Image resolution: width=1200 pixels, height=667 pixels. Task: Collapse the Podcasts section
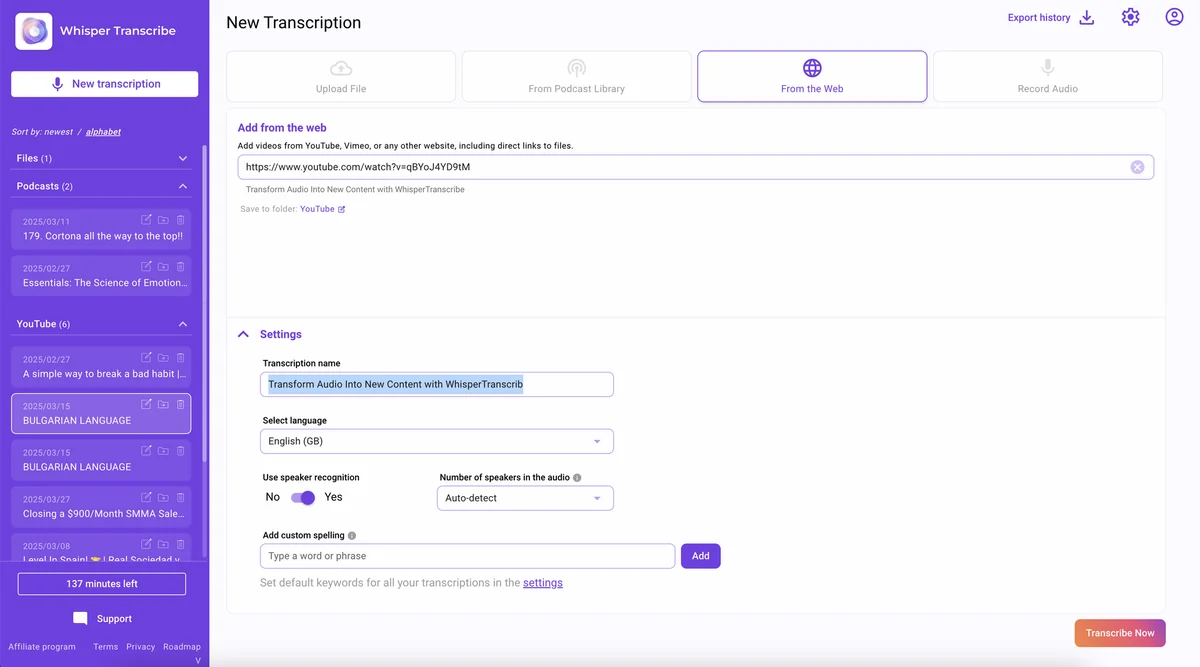tap(183, 186)
